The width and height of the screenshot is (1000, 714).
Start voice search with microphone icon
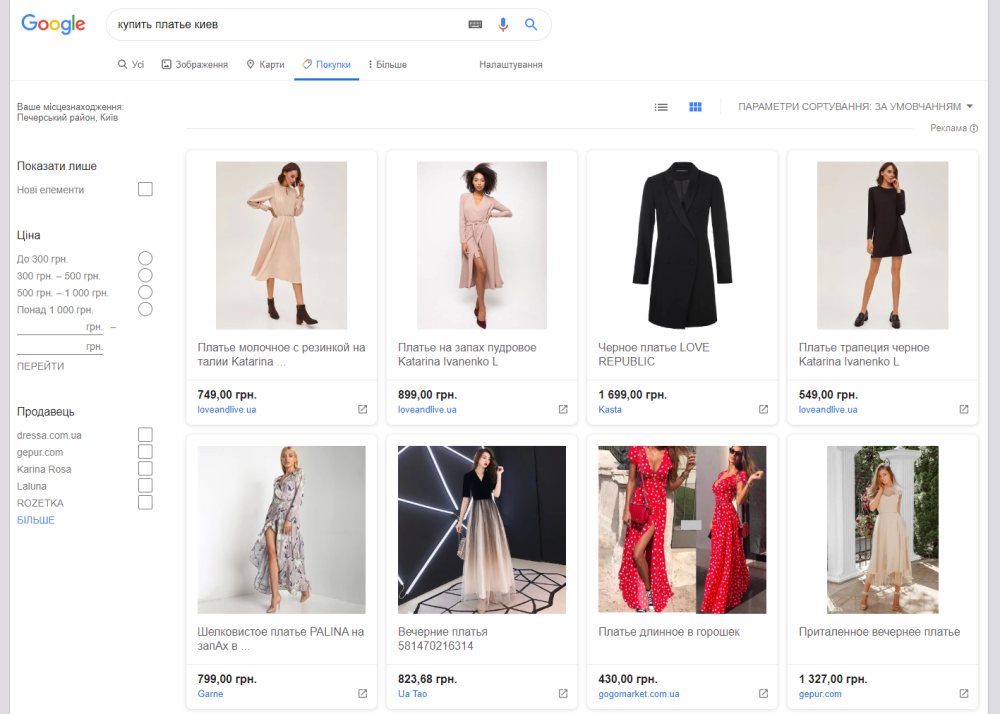[503, 24]
